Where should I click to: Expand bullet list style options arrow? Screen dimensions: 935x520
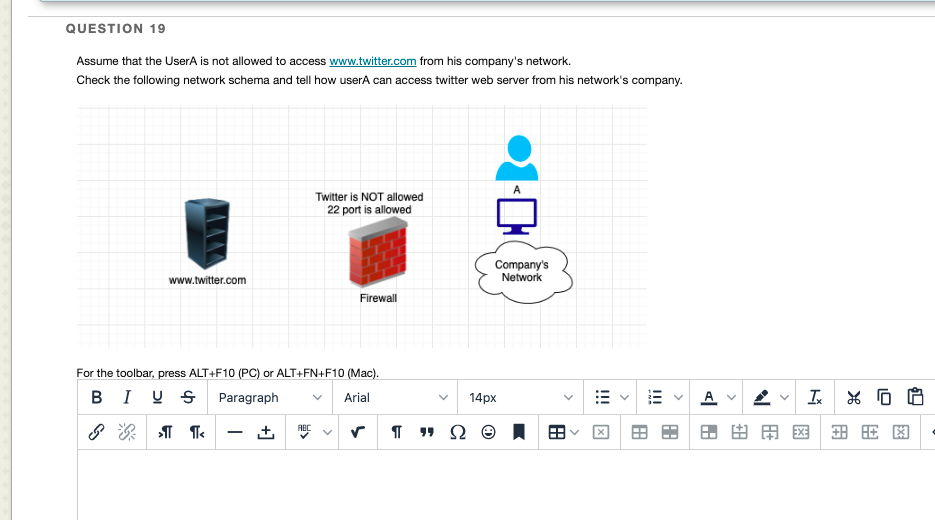(624, 397)
